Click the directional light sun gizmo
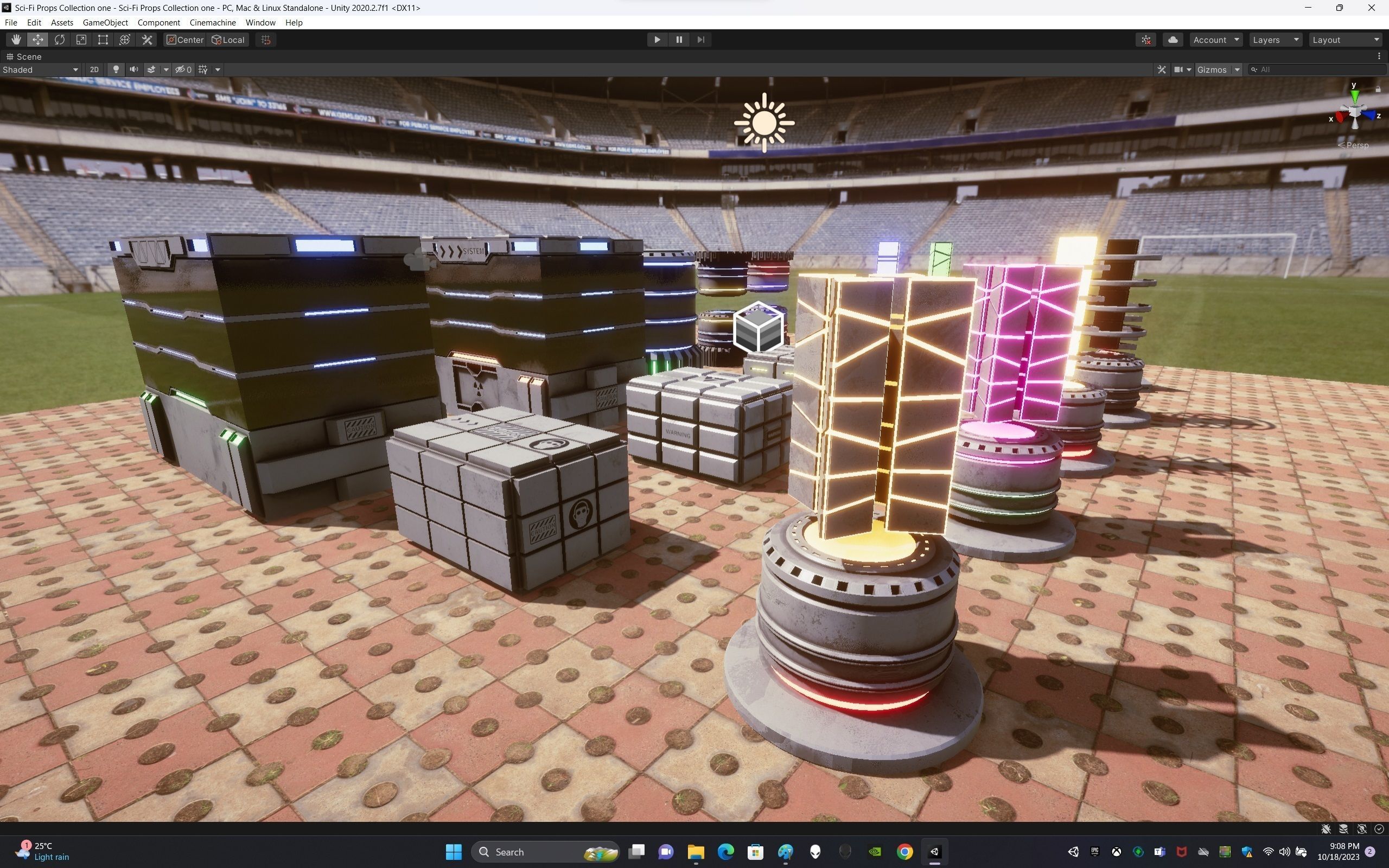 [764, 123]
